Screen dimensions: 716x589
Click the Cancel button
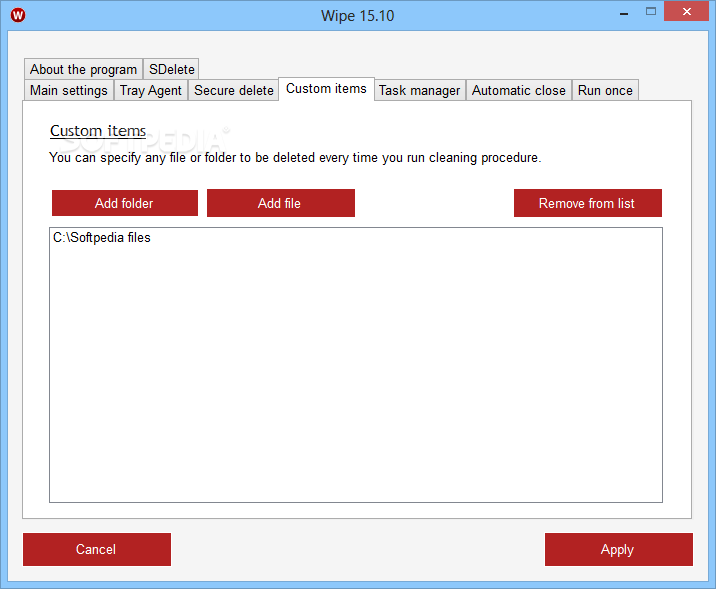click(97, 549)
